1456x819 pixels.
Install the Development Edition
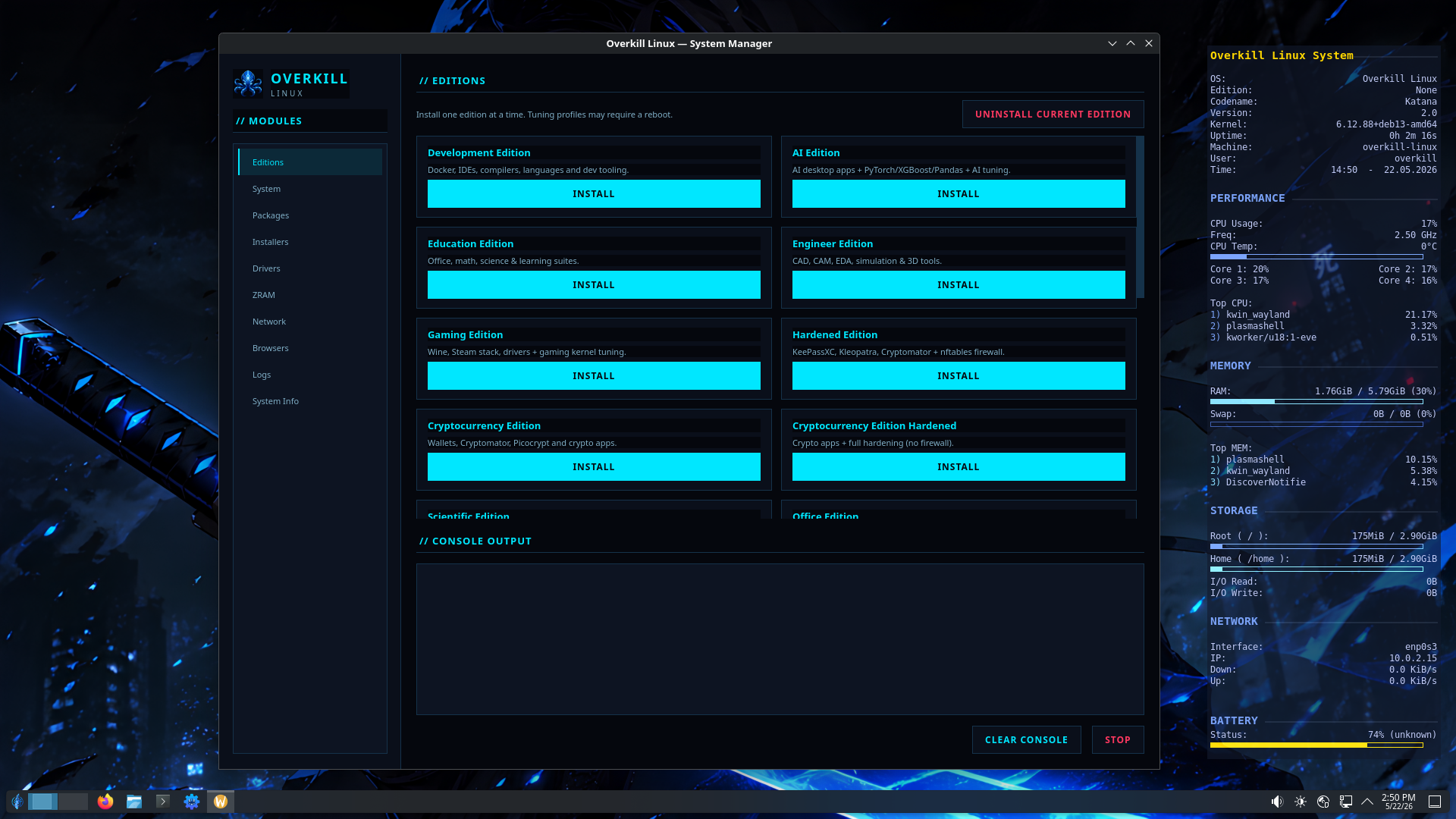coord(594,193)
